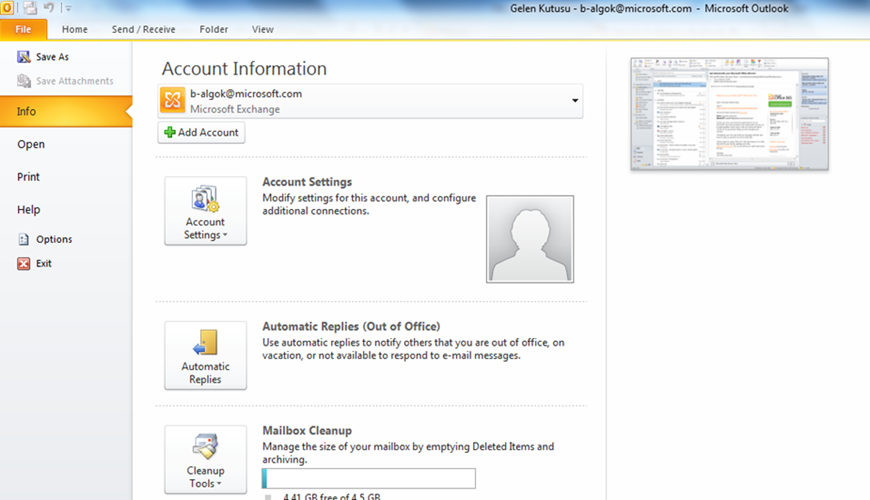This screenshot has width=870, height=500.
Task: Click the Automatic Replies button
Action: click(x=205, y=355)
